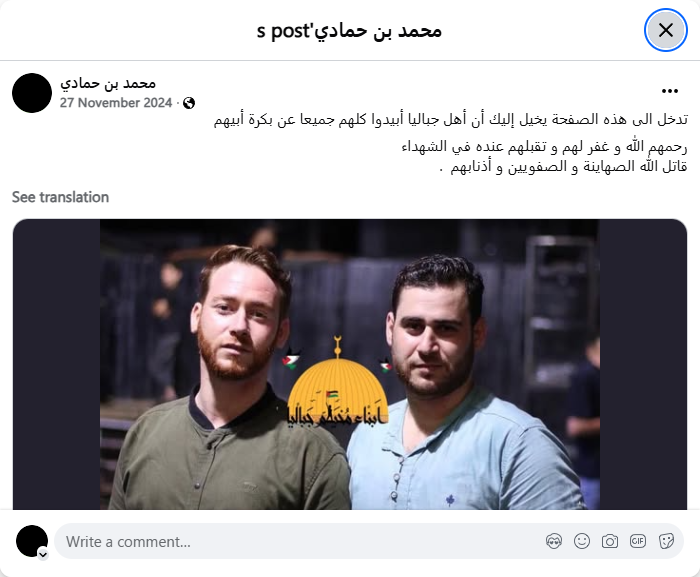
Task: Click the Write a comment field
Action: pos(299,542)
